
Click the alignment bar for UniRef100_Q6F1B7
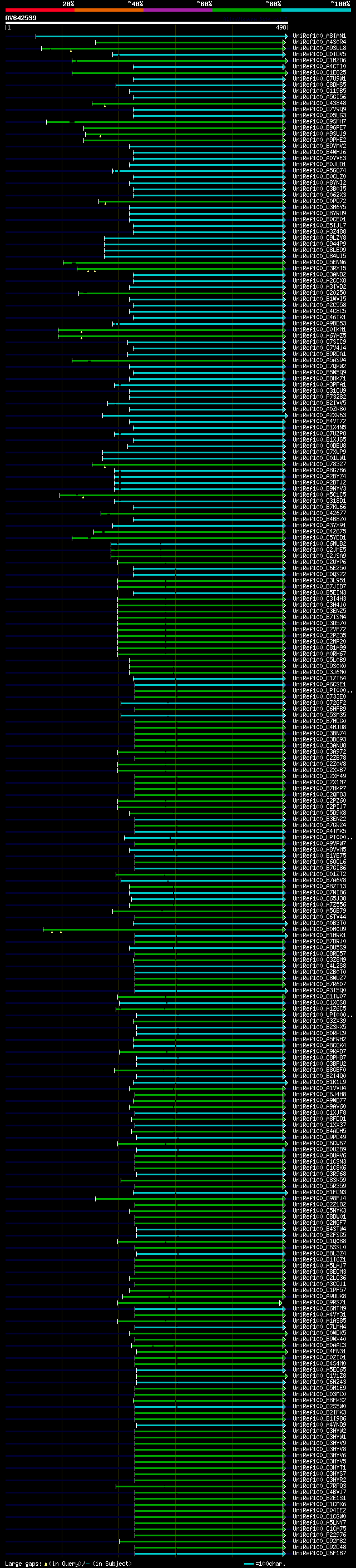(x=210, y=1554)
